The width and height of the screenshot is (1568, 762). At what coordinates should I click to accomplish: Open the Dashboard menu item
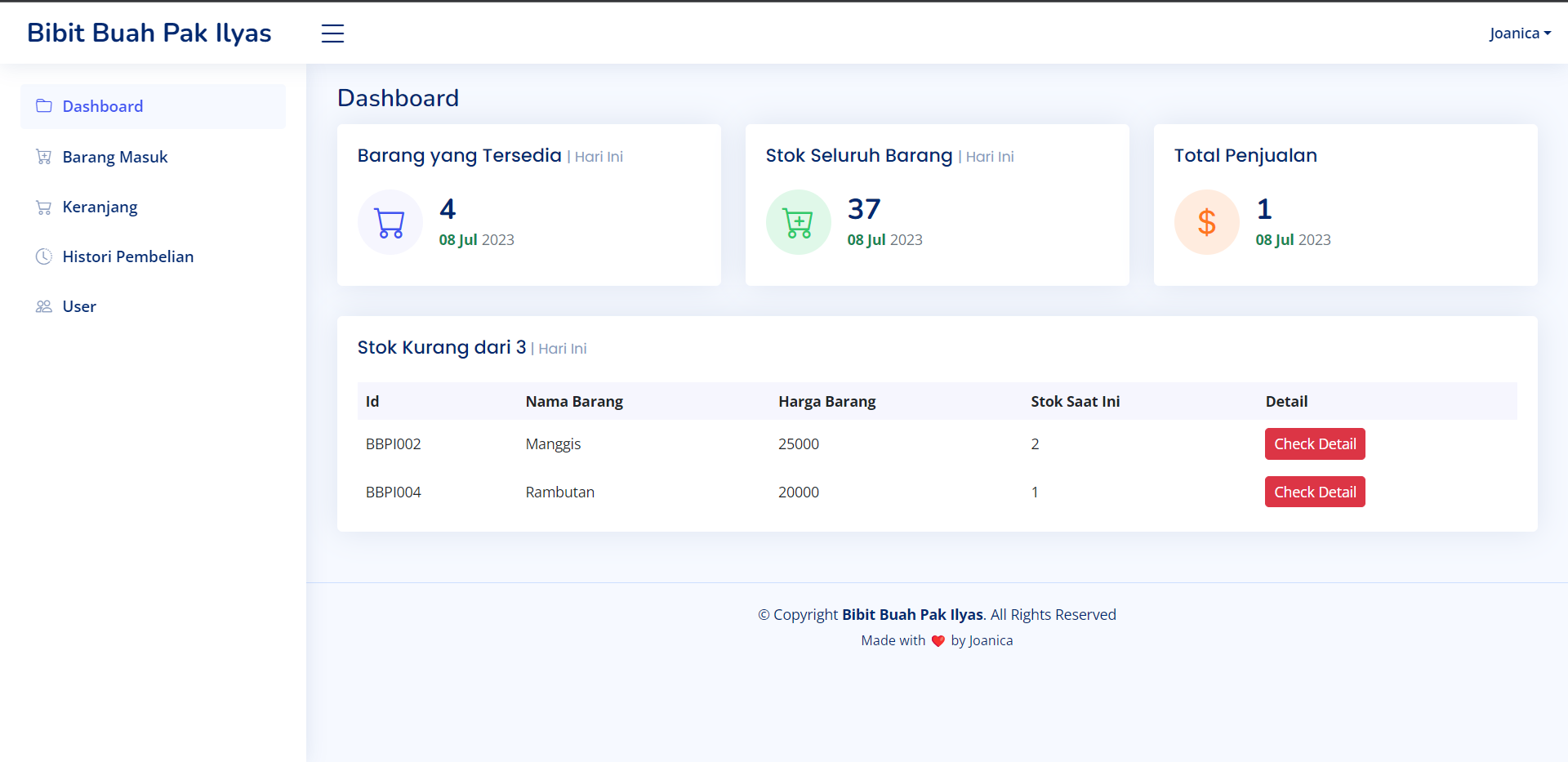(102, 105)
